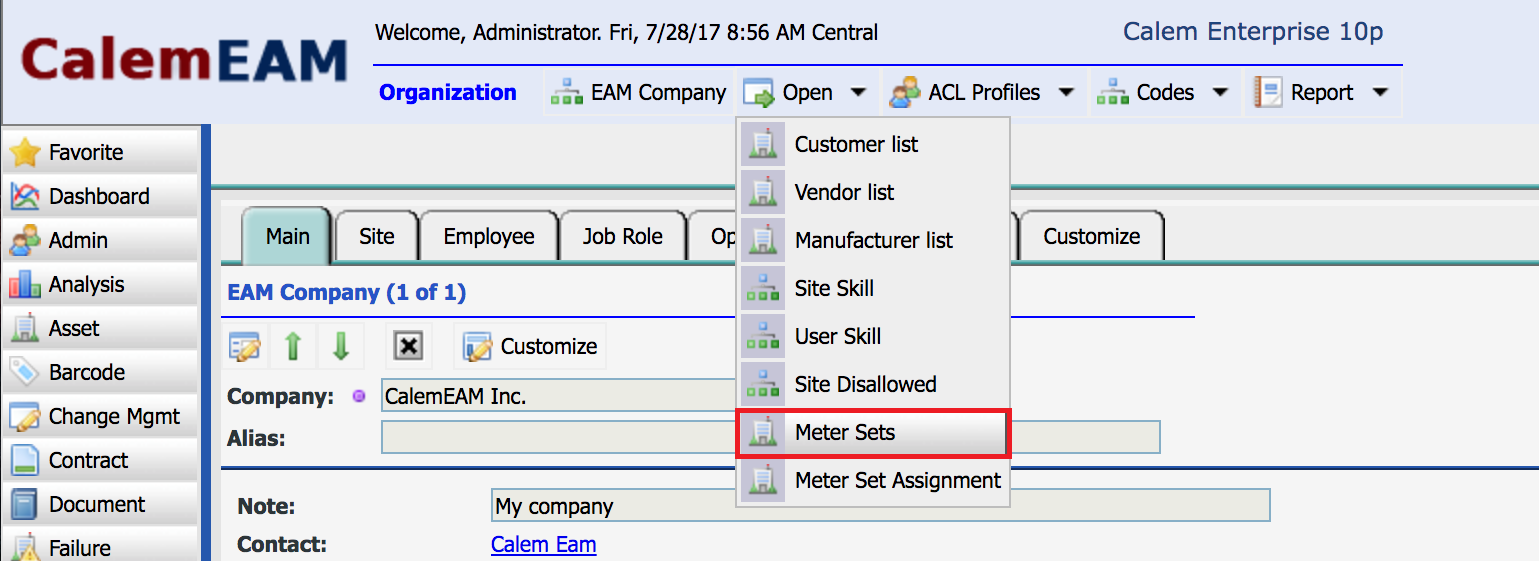Open the Calem Eam contact link
Image resolution: width=1539 pixels, height=561 pixels.
pos(544,545)
